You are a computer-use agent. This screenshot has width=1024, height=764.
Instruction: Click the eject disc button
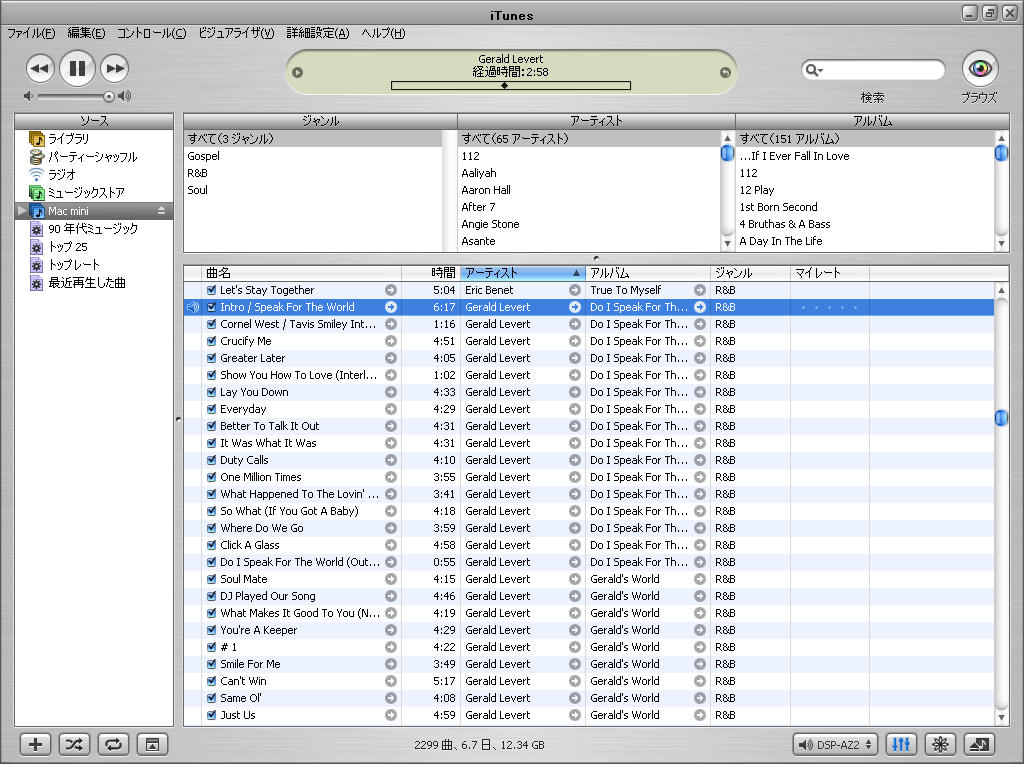click(980, 744)
